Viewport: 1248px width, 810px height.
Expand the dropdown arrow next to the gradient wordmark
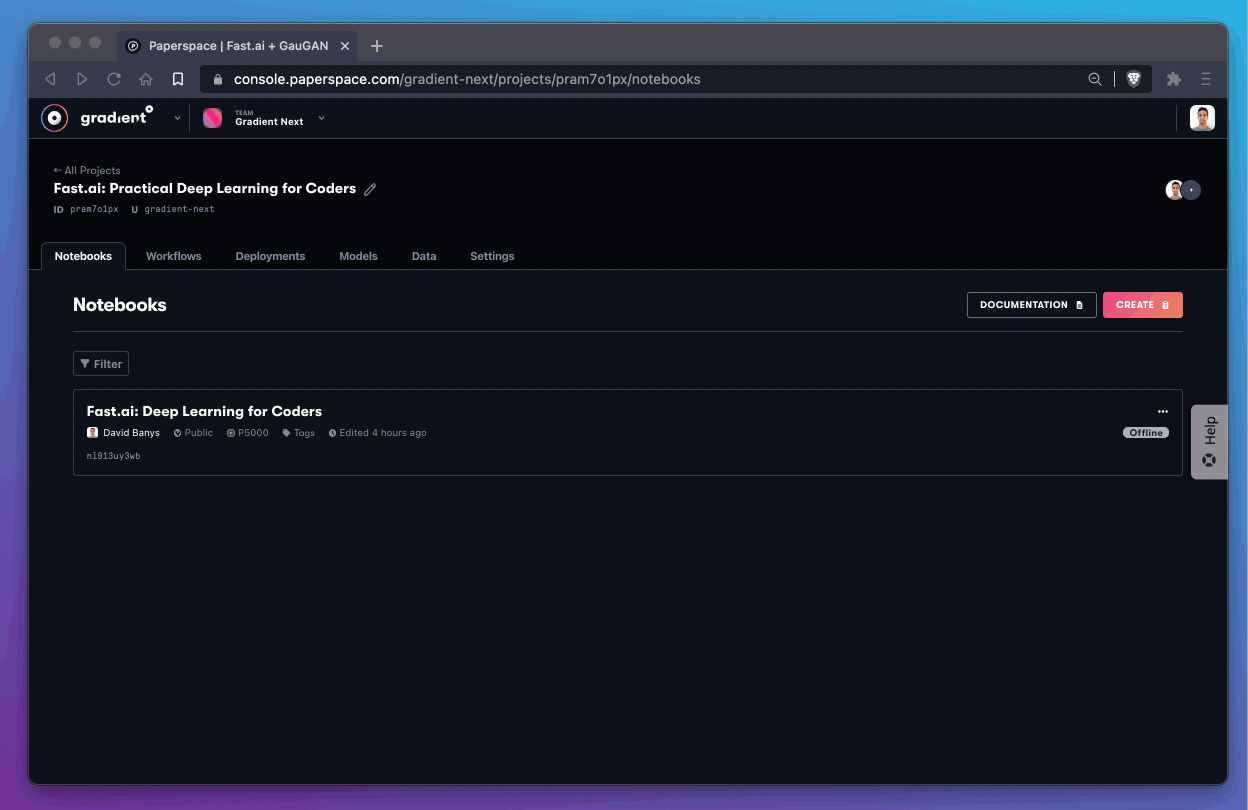pyautogui.click(x=177, y=118)
